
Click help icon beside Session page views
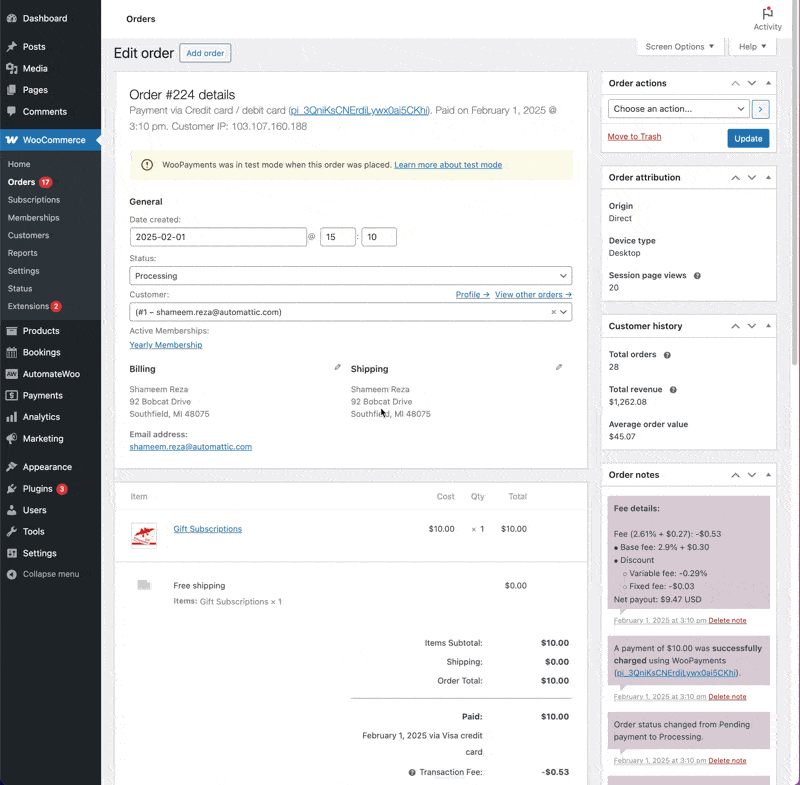click(697, 276)
